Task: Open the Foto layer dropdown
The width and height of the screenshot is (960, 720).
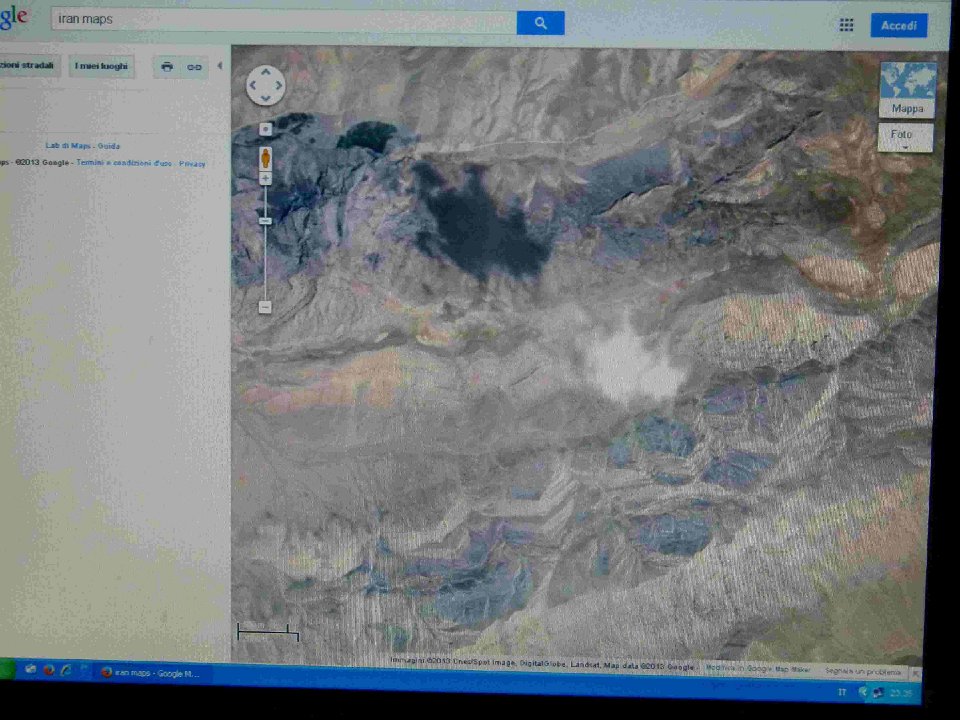Action: (906, 138)
